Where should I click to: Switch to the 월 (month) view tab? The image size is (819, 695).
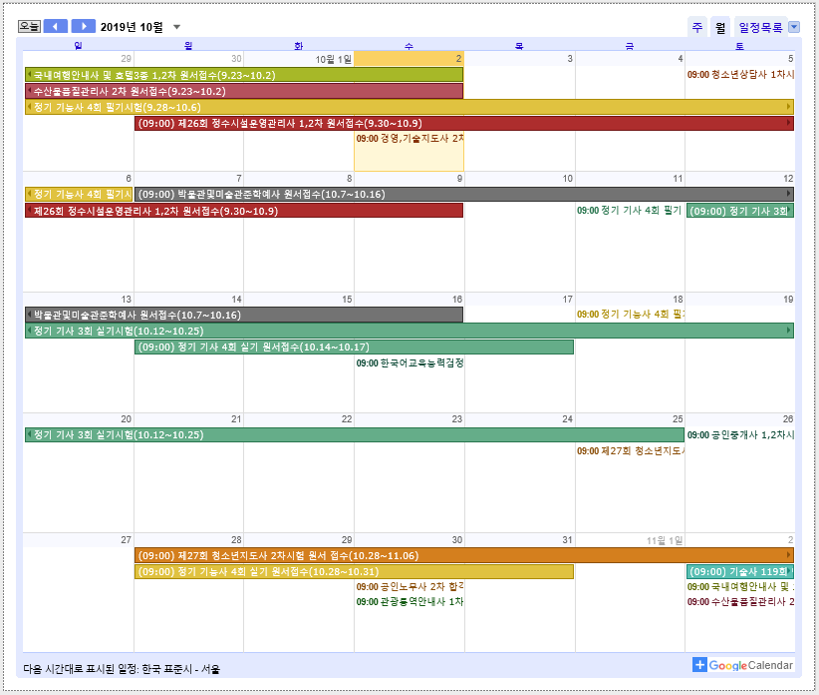[x=720, y=28]
